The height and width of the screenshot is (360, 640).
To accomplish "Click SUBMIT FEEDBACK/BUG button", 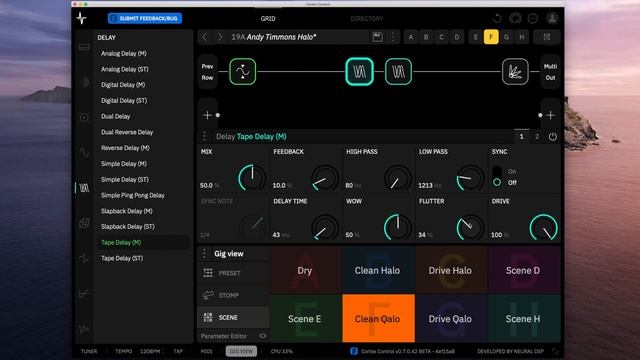I will click(145, 18).
